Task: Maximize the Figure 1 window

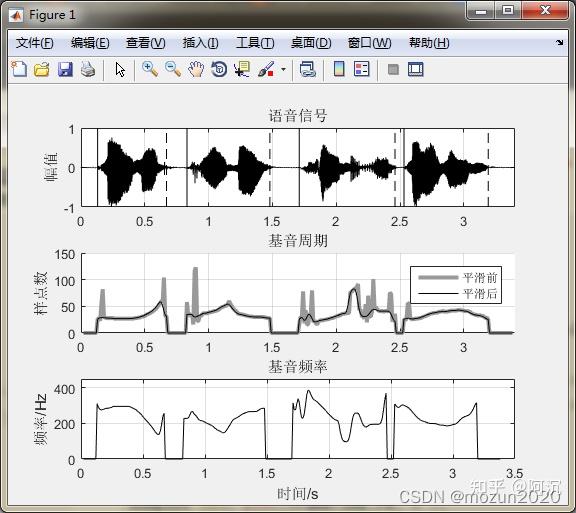Action: point(508,10)
